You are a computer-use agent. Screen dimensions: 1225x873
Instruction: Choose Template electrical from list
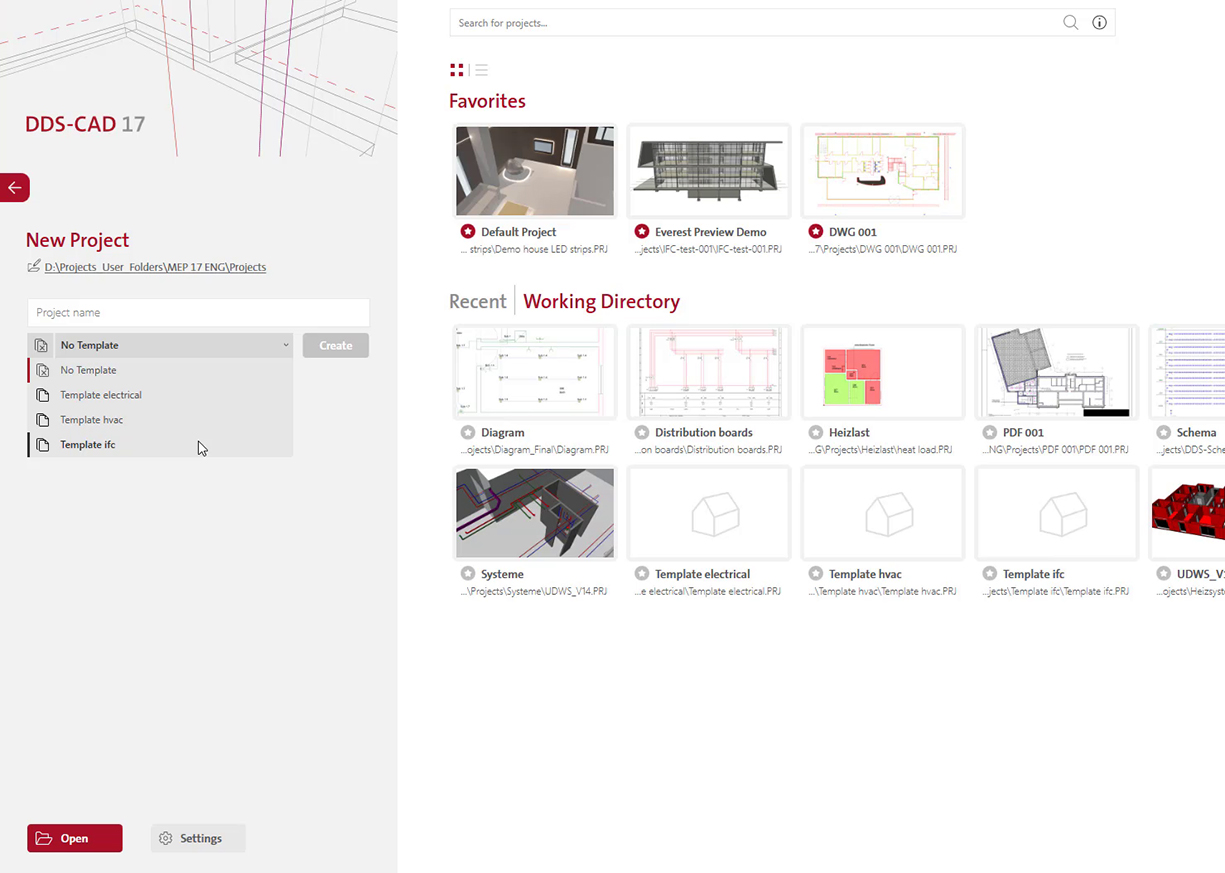tap(160, 395)
